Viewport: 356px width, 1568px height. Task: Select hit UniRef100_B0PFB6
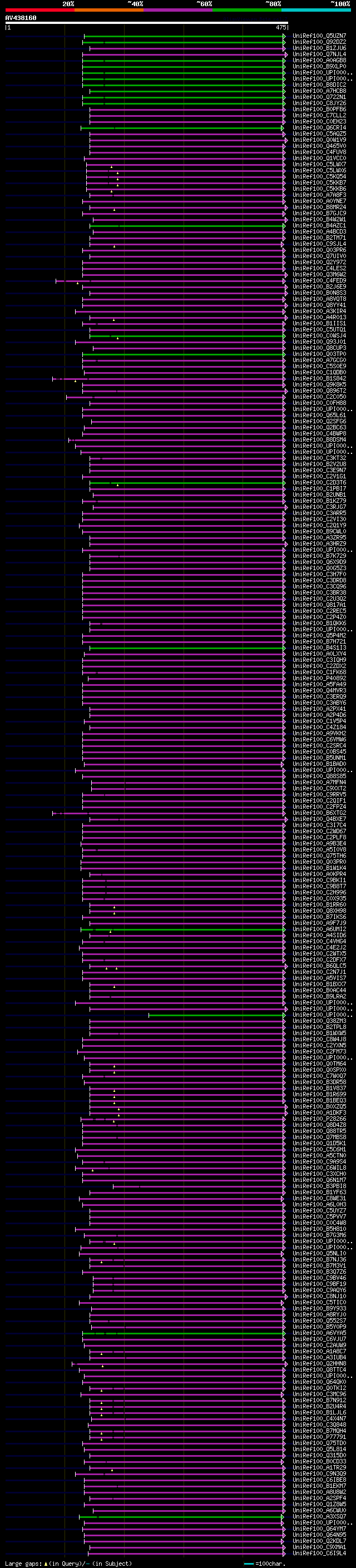point(319,109)
